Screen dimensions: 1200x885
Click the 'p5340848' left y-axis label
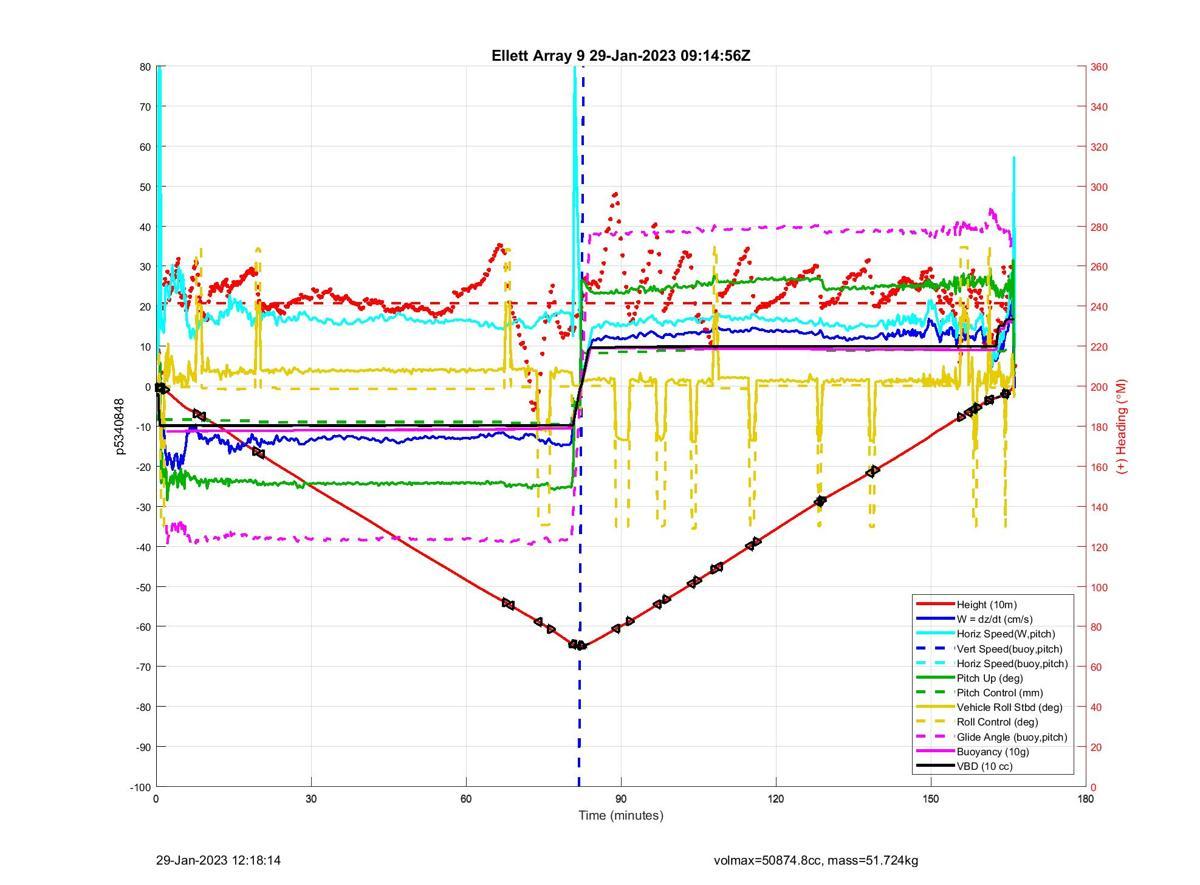(x=120, y=426)
